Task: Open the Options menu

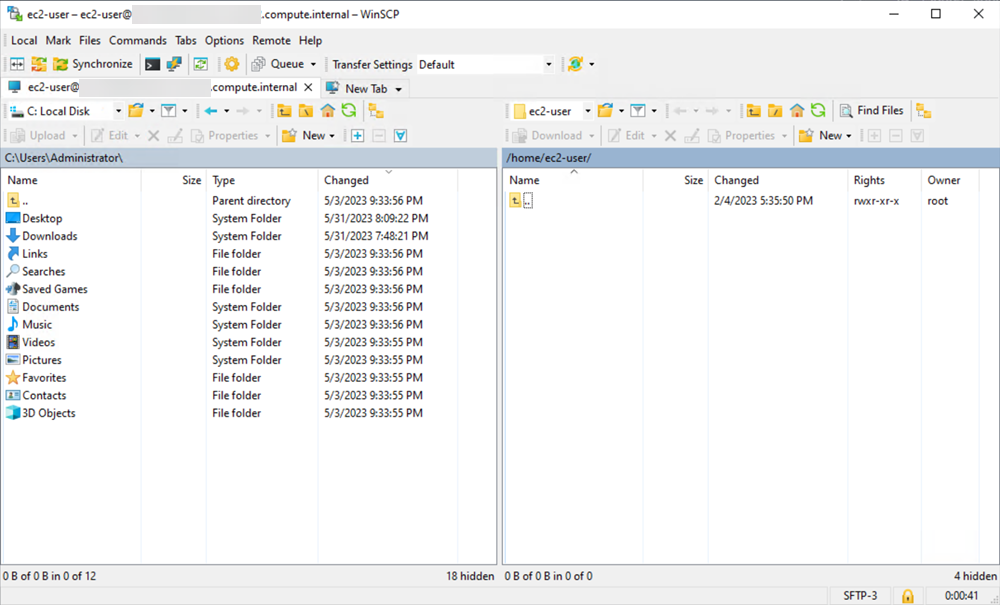Action: click(224, 40)
